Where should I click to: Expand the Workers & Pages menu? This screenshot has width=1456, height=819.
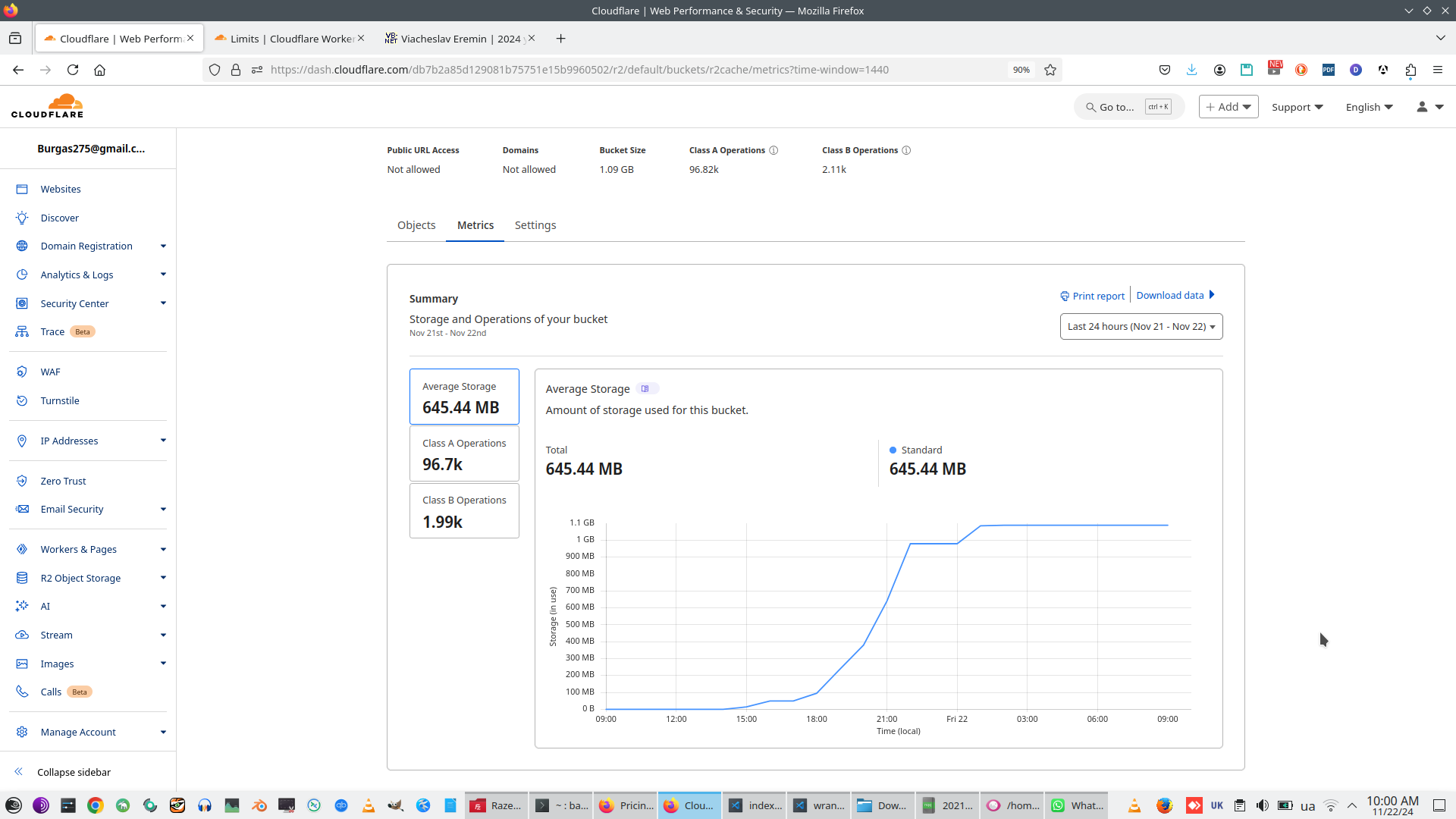[x=163, y=549]
